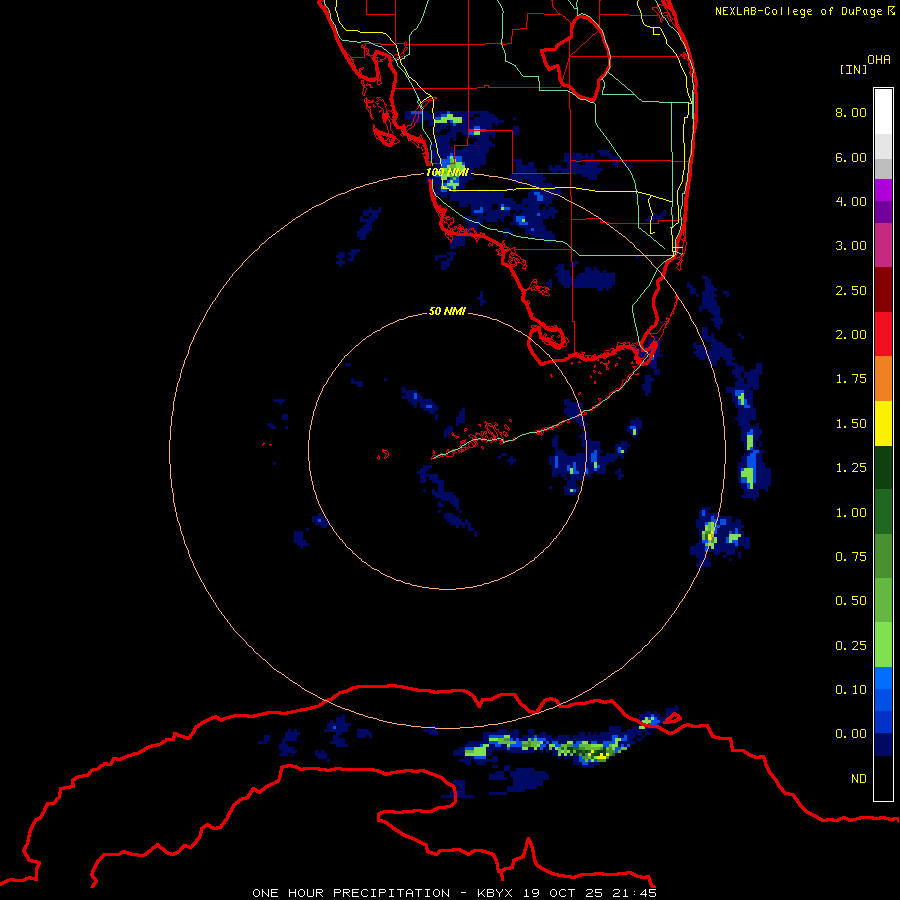Click the OHA product code label
This screenshot has width=900, height=900.
(x=879, y=60)
